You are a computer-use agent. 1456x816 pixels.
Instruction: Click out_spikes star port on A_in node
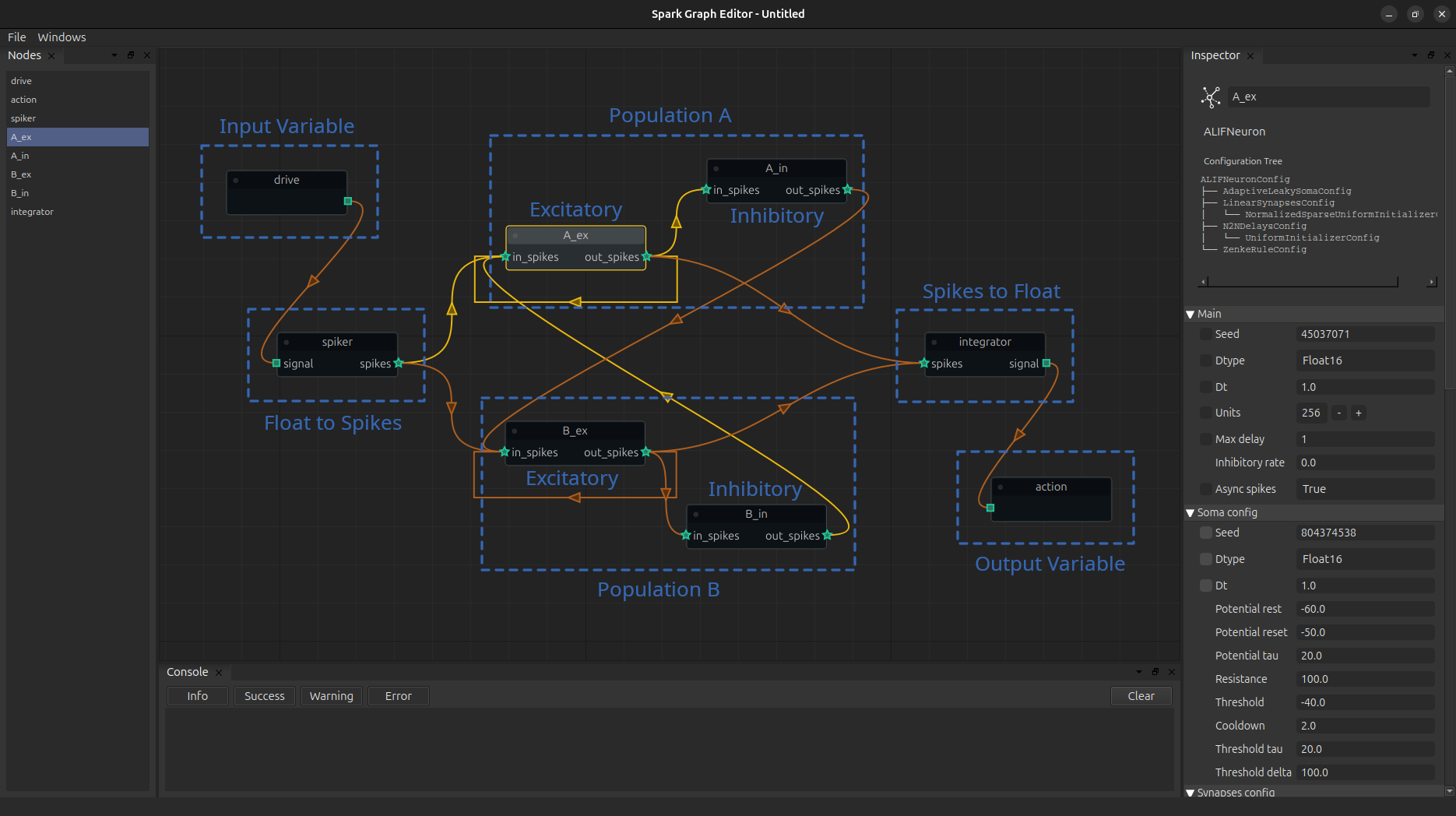pos(847,190)
